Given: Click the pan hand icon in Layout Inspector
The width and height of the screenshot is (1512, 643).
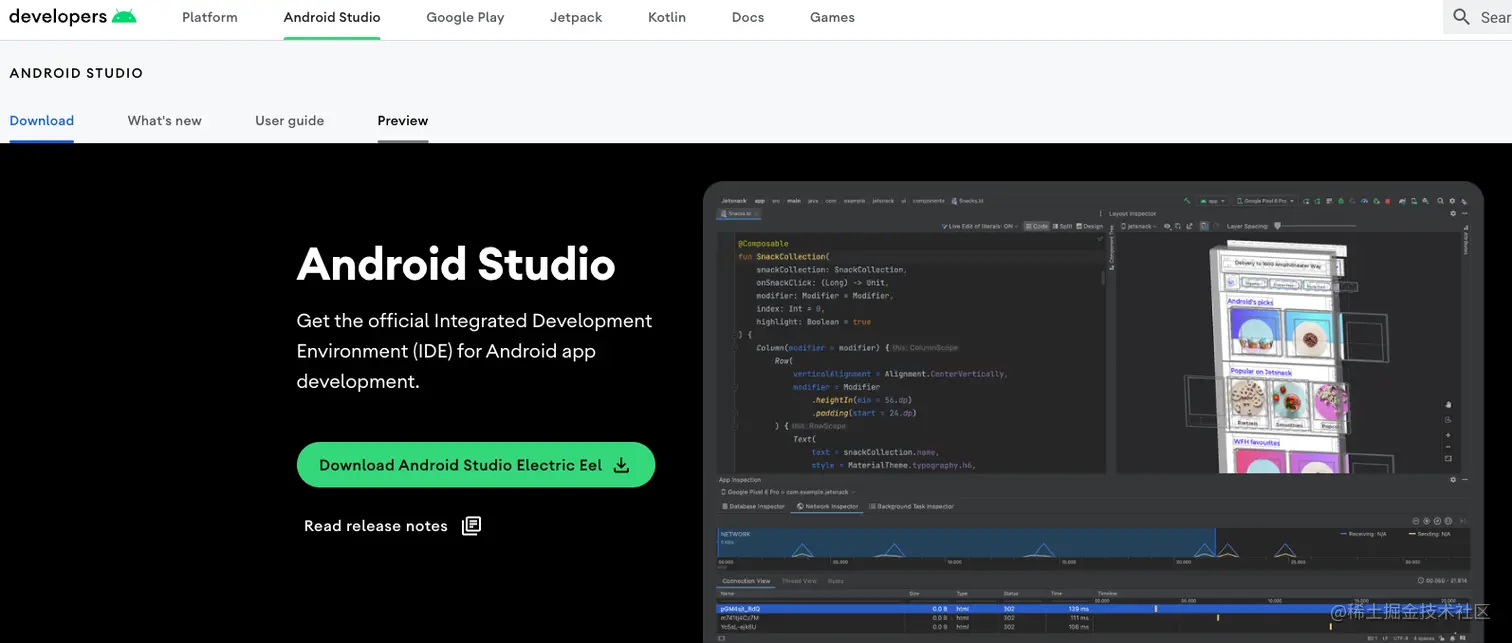Looking at the screenshot, I should 1448,405.
